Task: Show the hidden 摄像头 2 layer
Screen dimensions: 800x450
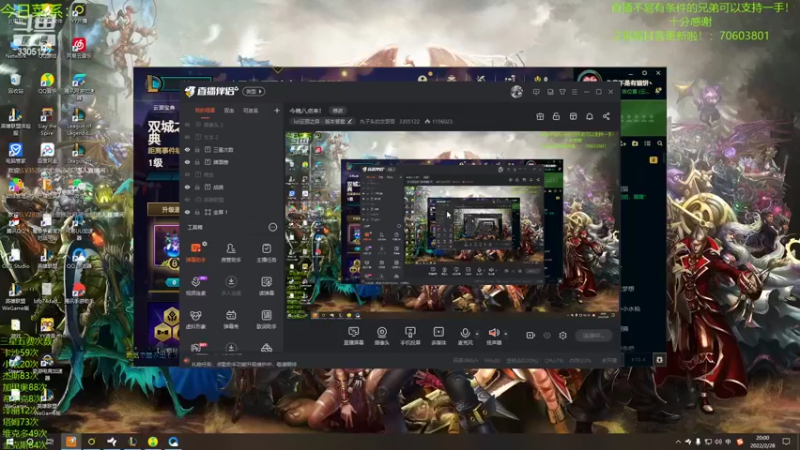Action: point(187,124)
